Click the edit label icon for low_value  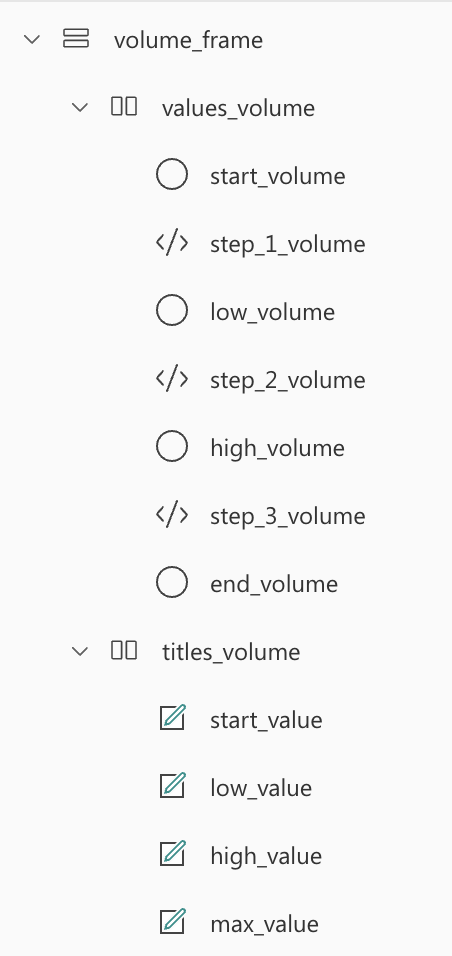(173, 785)
